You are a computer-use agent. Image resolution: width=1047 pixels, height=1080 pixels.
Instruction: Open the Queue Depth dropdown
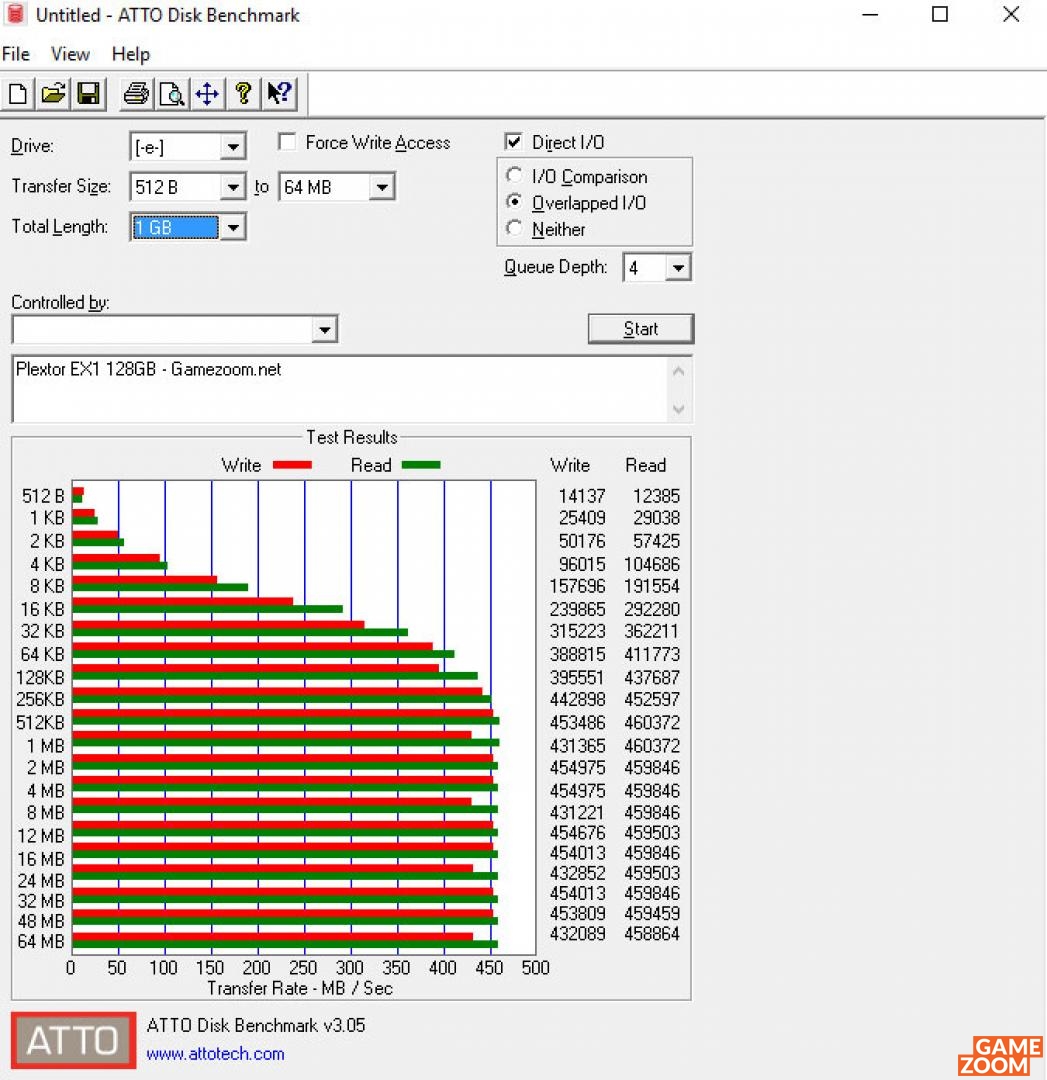click(678, 267)
